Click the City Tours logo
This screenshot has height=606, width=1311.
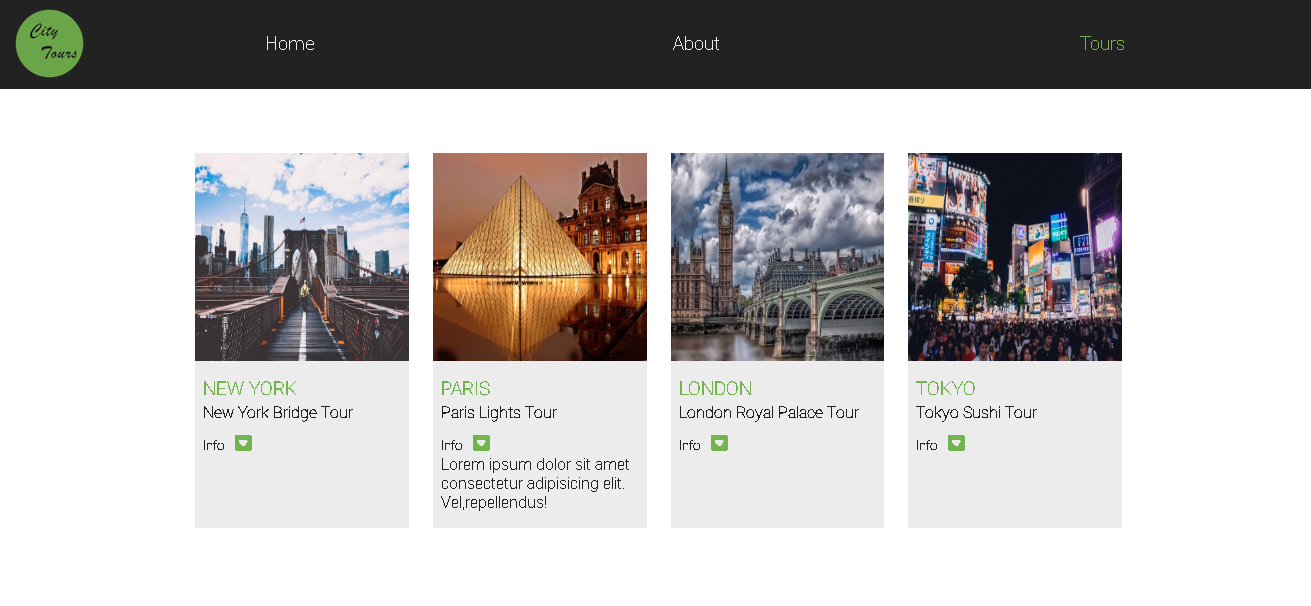tap(49, 43)
